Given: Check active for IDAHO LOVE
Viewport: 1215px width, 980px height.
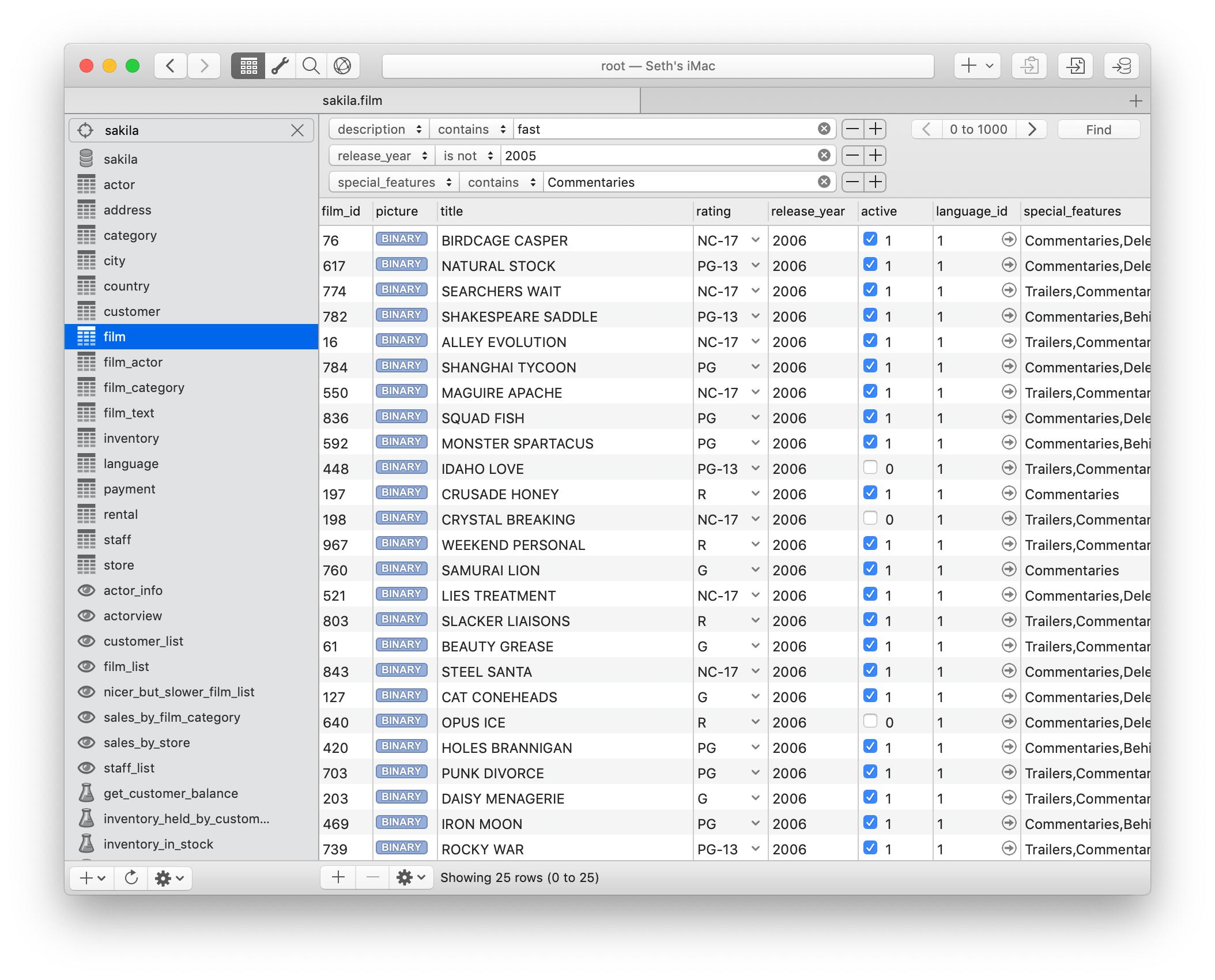Looking at the screenshot, I should [870, 468].
